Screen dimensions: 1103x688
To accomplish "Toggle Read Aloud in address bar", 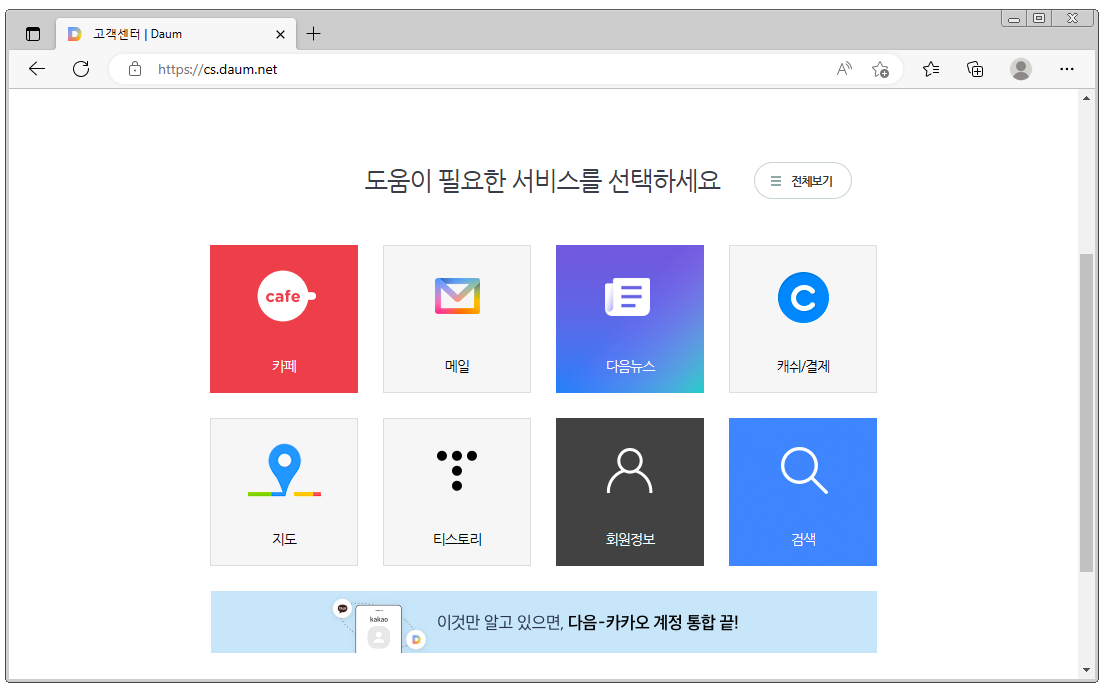I will [x=844, y=69].
